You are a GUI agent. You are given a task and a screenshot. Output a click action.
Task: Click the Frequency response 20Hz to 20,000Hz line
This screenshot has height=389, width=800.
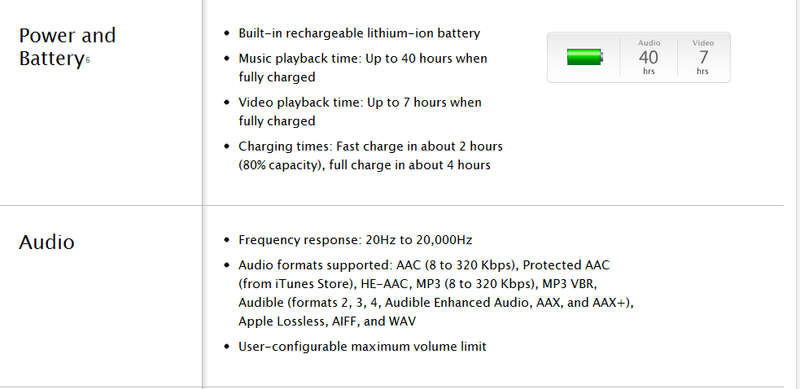[x=355, y=240]
